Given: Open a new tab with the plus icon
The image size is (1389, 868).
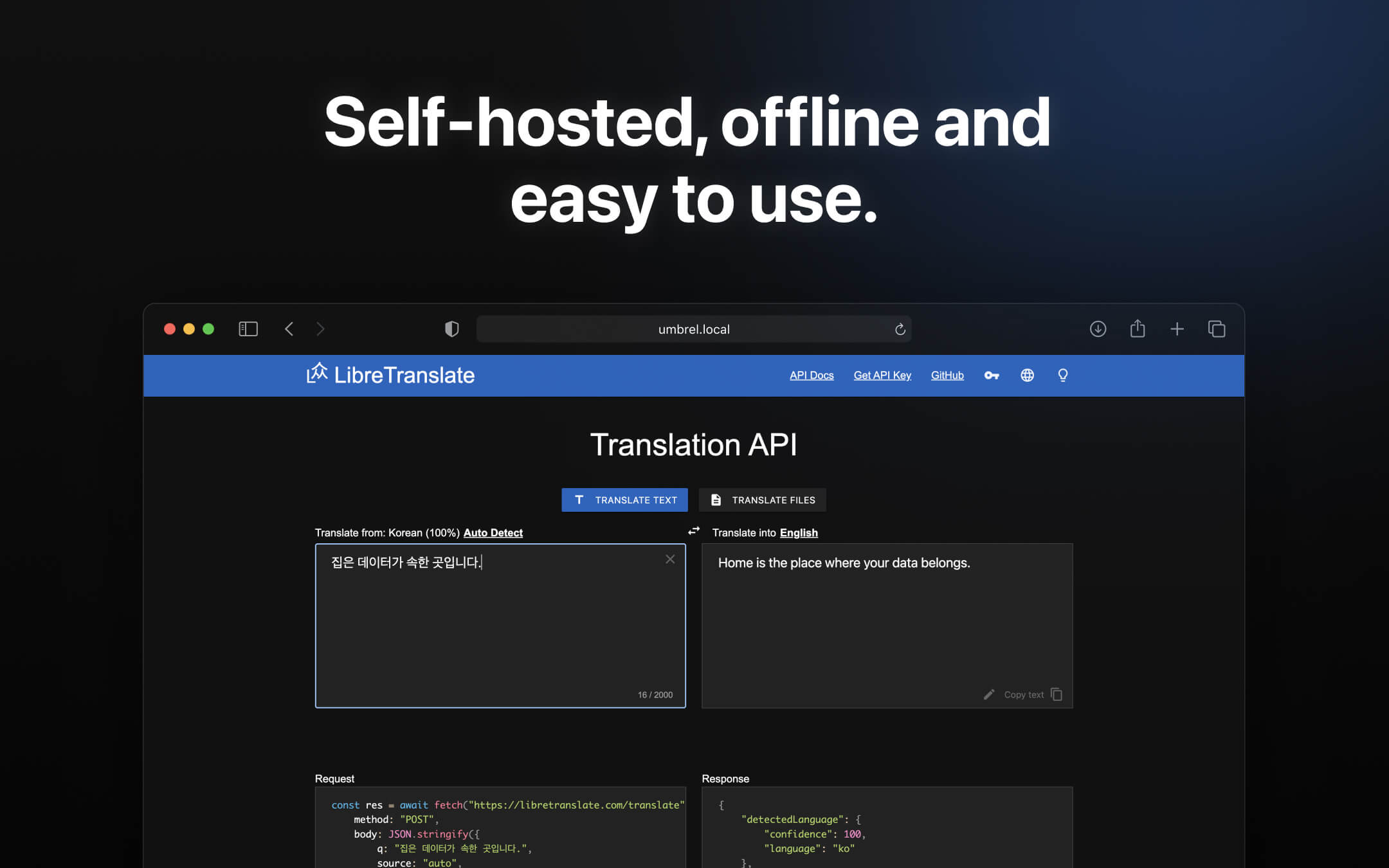Looking at the screenshot, I should [1177, 329].
